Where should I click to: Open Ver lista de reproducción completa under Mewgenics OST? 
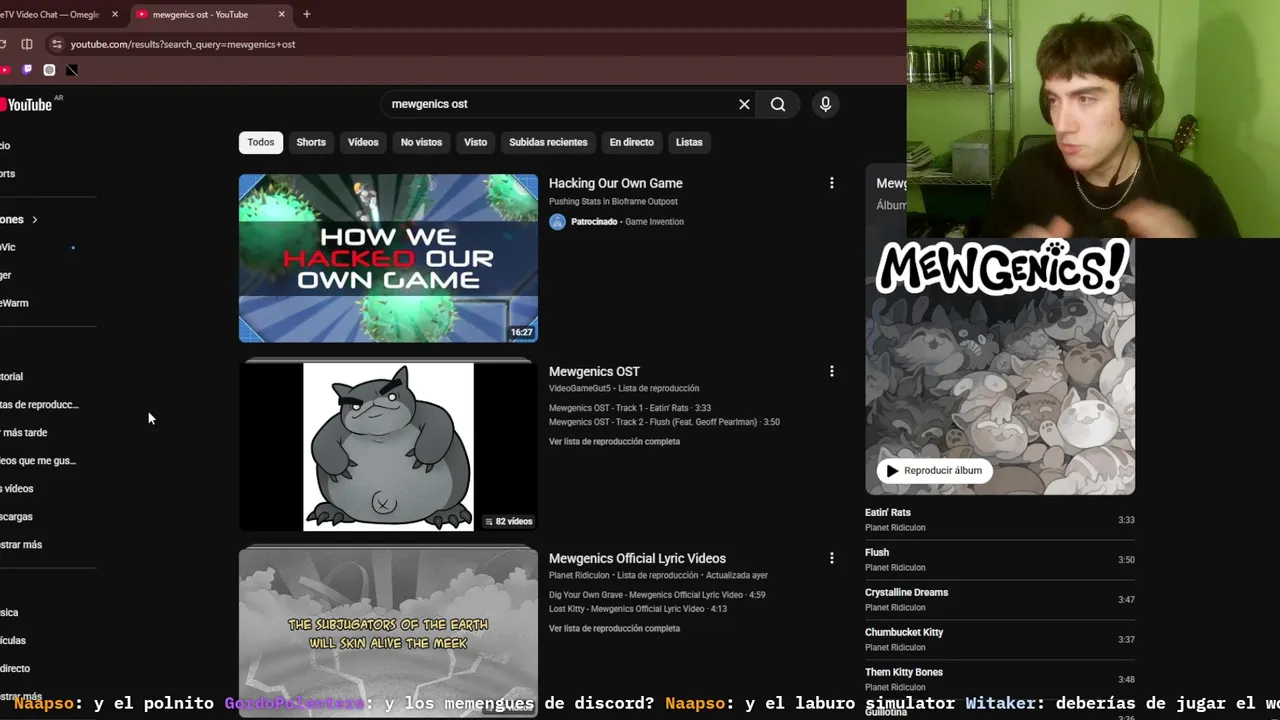[614, 441]
